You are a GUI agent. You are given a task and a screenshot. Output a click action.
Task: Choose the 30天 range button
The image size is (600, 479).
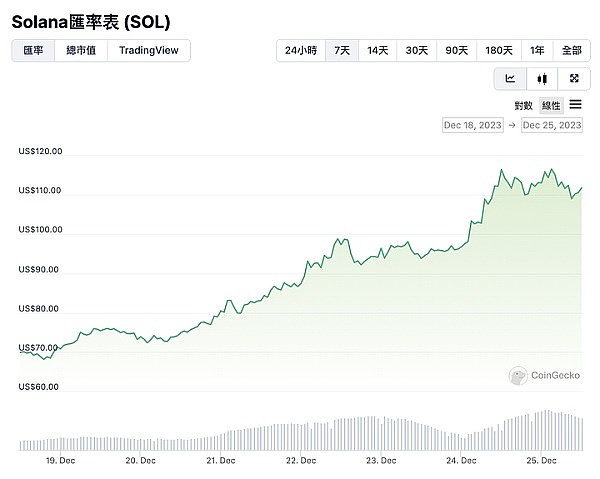pyautogui.click(x=417, y=50)
